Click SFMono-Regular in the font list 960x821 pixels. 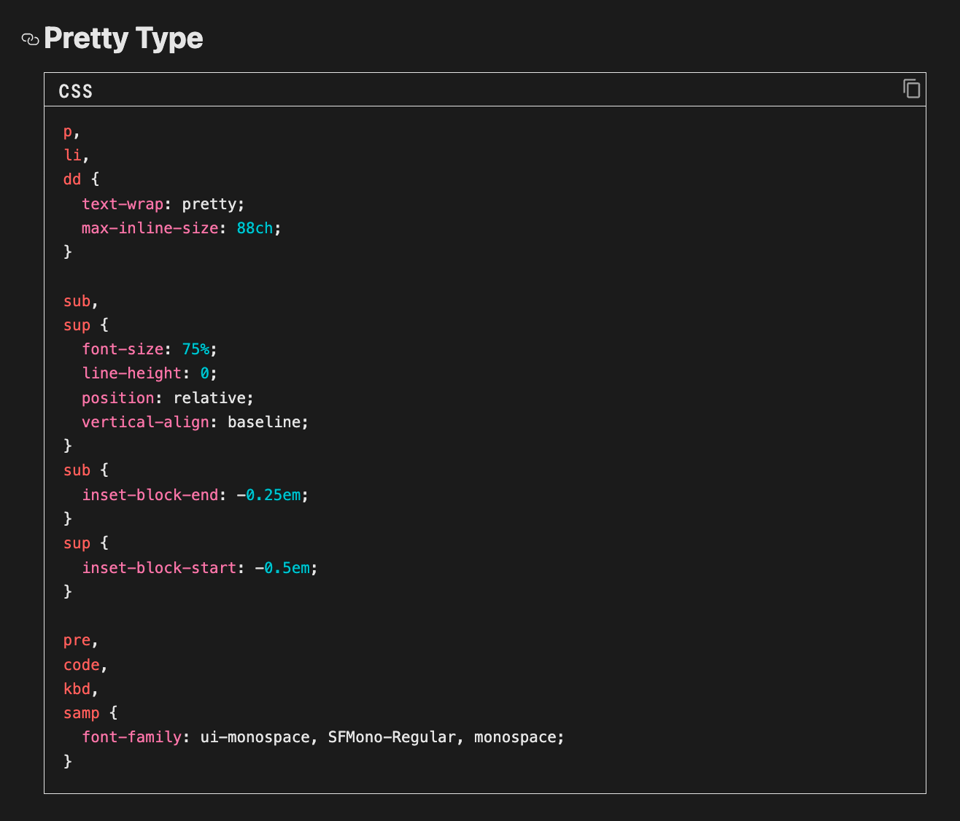(391, 737)
